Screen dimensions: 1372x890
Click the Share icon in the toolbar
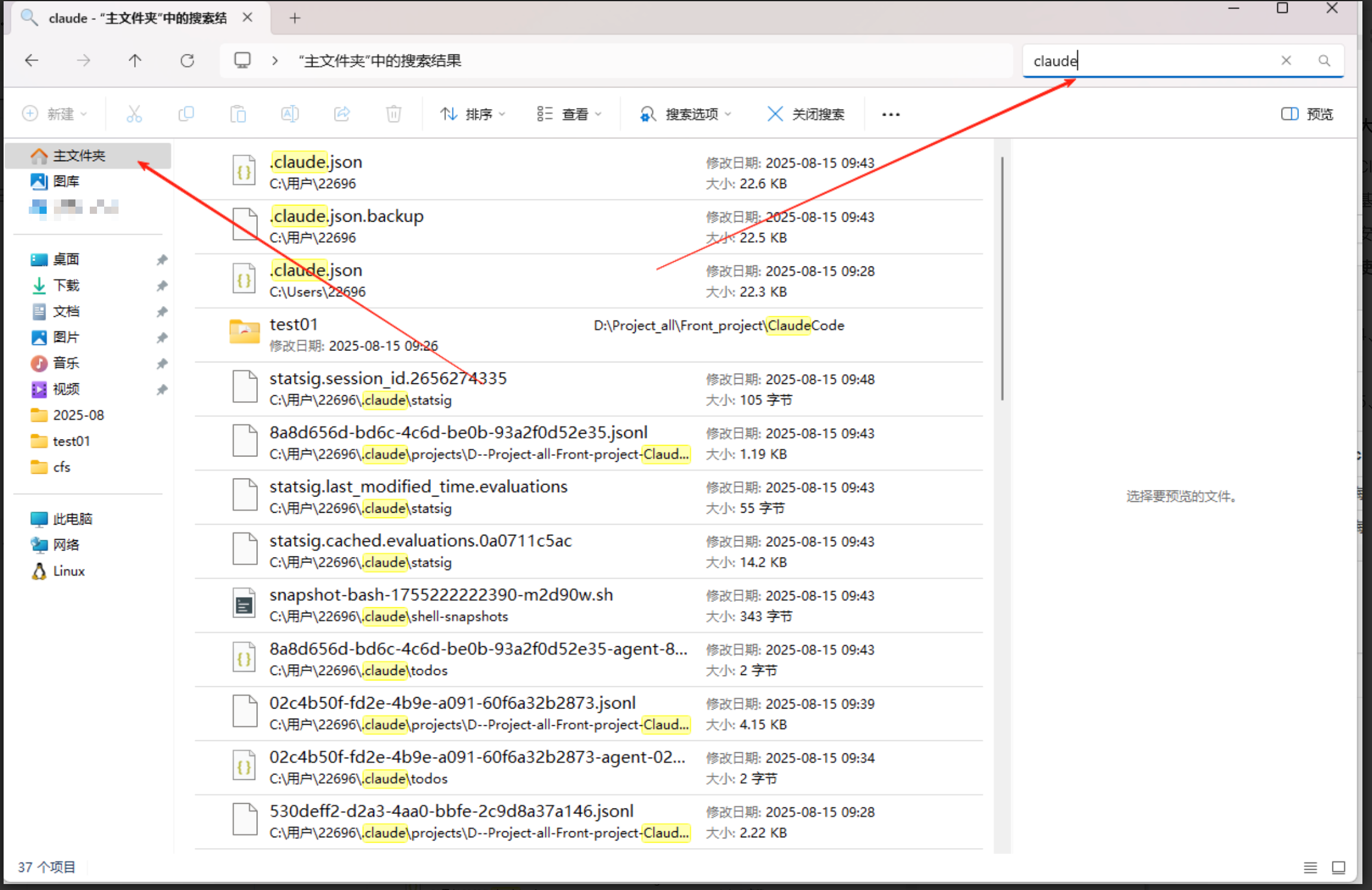342,114
